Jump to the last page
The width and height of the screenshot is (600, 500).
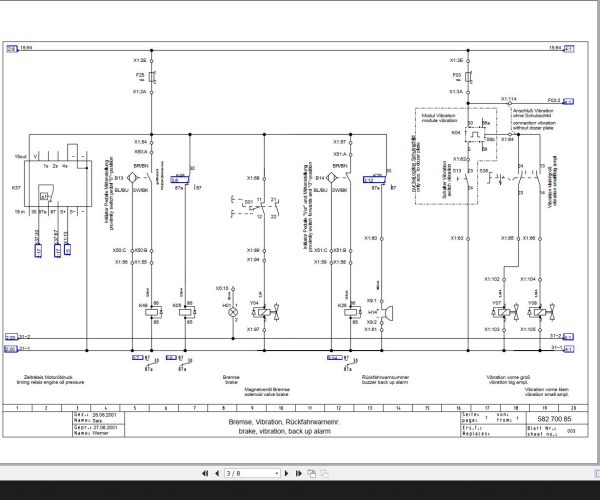click(299, 473)
